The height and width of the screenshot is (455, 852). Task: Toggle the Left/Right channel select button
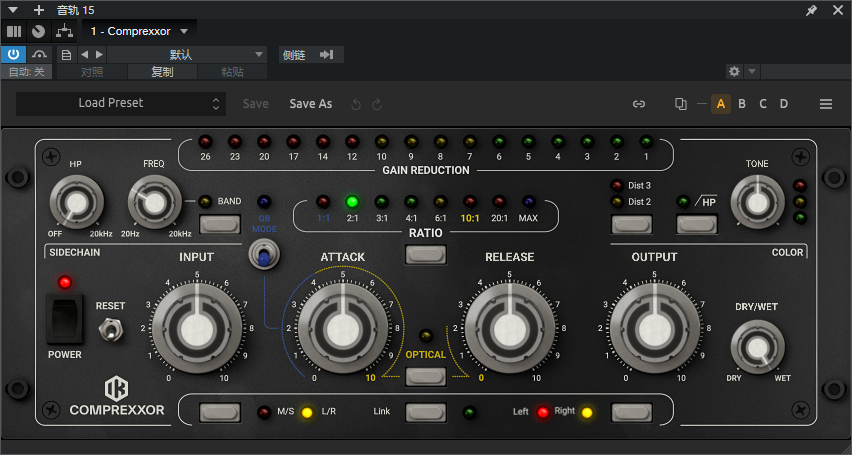tap(631, 413)
